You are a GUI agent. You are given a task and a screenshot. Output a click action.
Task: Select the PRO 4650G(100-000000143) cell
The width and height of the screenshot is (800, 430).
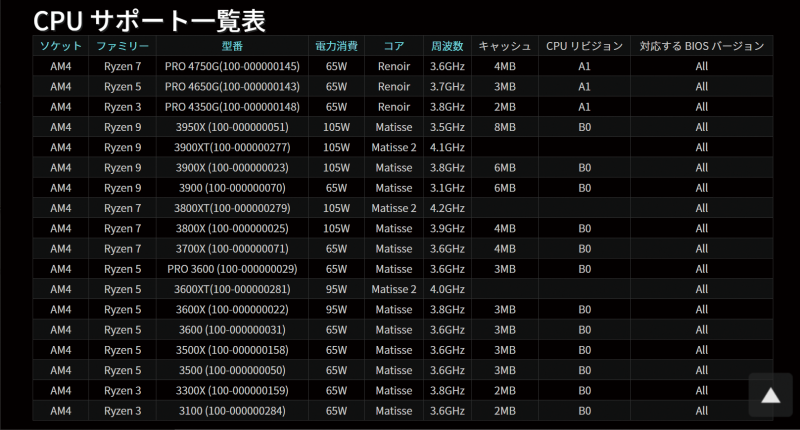pyautogui.click(x=232, y=87)
